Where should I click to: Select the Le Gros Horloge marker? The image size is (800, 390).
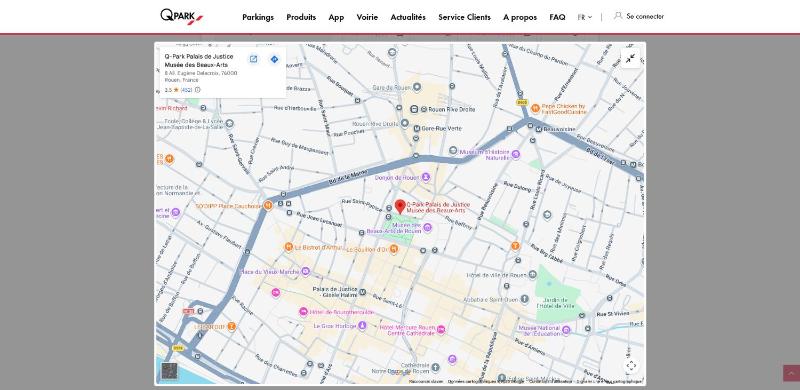tap(362, 325)
